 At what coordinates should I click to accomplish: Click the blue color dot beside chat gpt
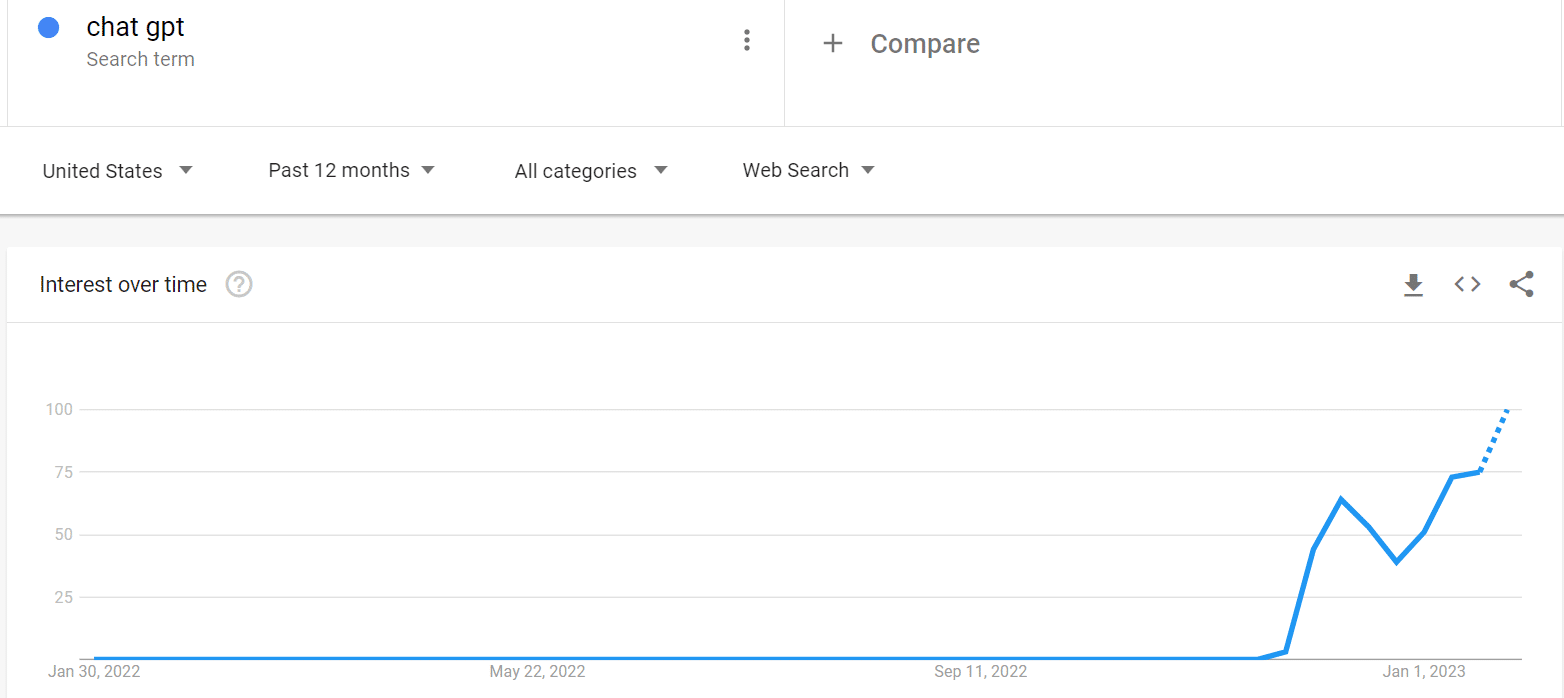pyautogui.click(x=48, y=27)
